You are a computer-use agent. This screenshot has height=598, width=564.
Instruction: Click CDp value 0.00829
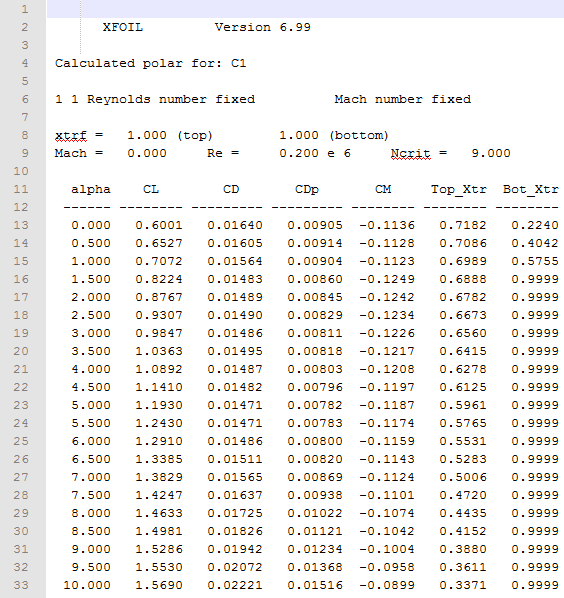[315, 315]
